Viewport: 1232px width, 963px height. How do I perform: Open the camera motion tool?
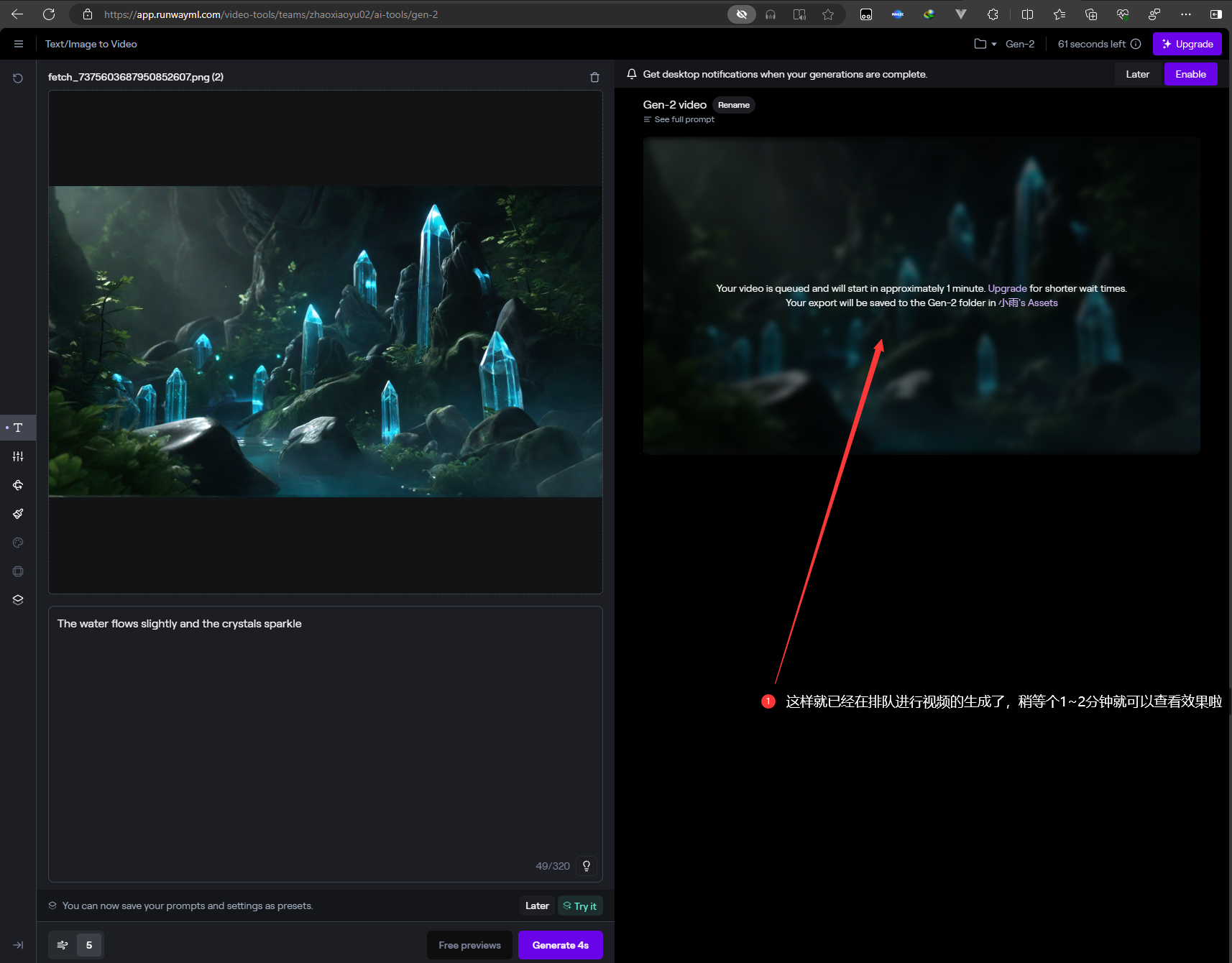(x=18, y=485)
